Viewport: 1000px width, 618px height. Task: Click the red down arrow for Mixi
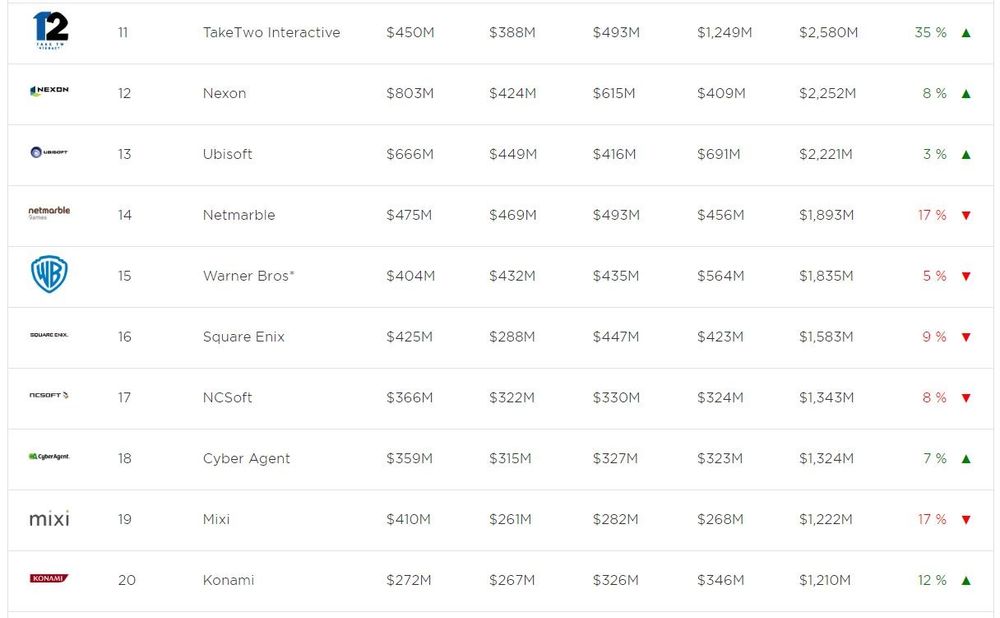pyautogui.click(x=966, y=520)
